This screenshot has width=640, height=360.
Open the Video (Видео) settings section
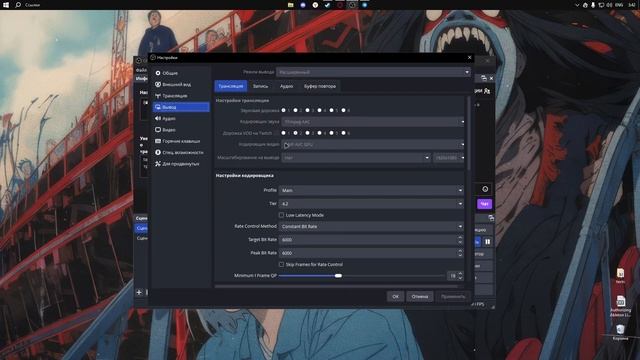click(x=181, y=130)
